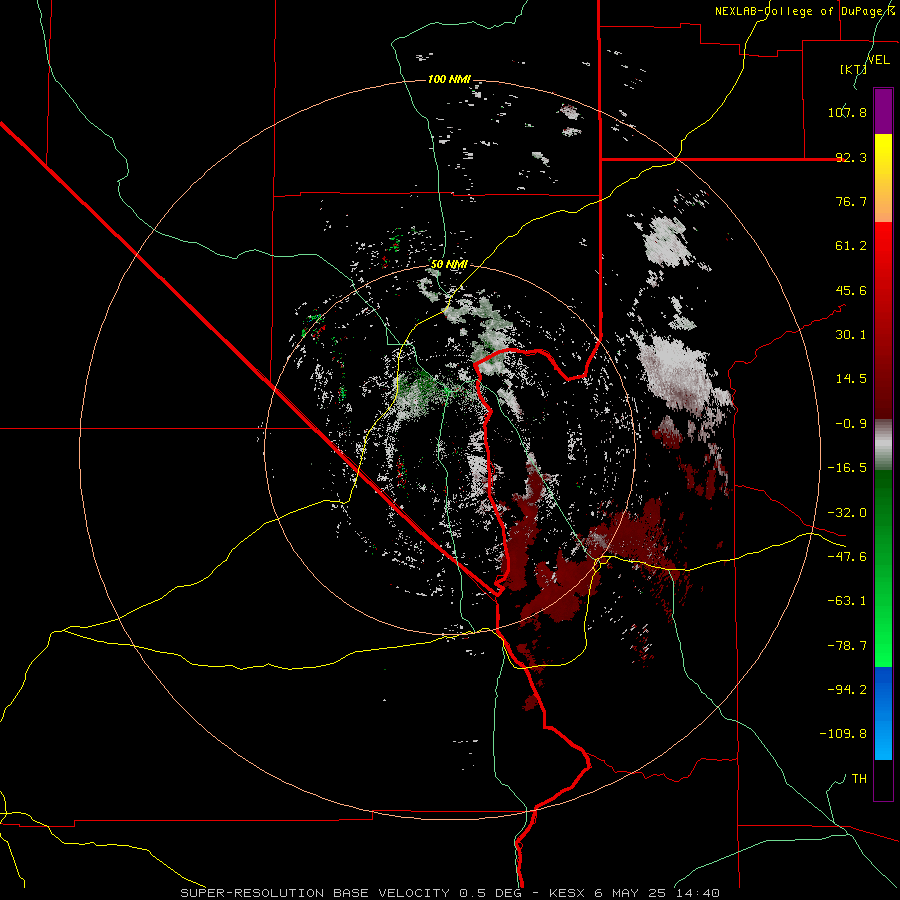Screen dimensions: 900x900
Task: Click the purple top segment of the color bar
Action: coord(883,111)
